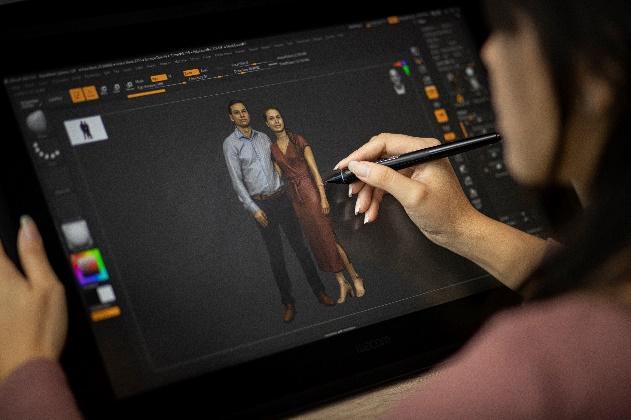
Task: Click the orange-highlighted item in top menu bar
Action: tap(392, 19)
